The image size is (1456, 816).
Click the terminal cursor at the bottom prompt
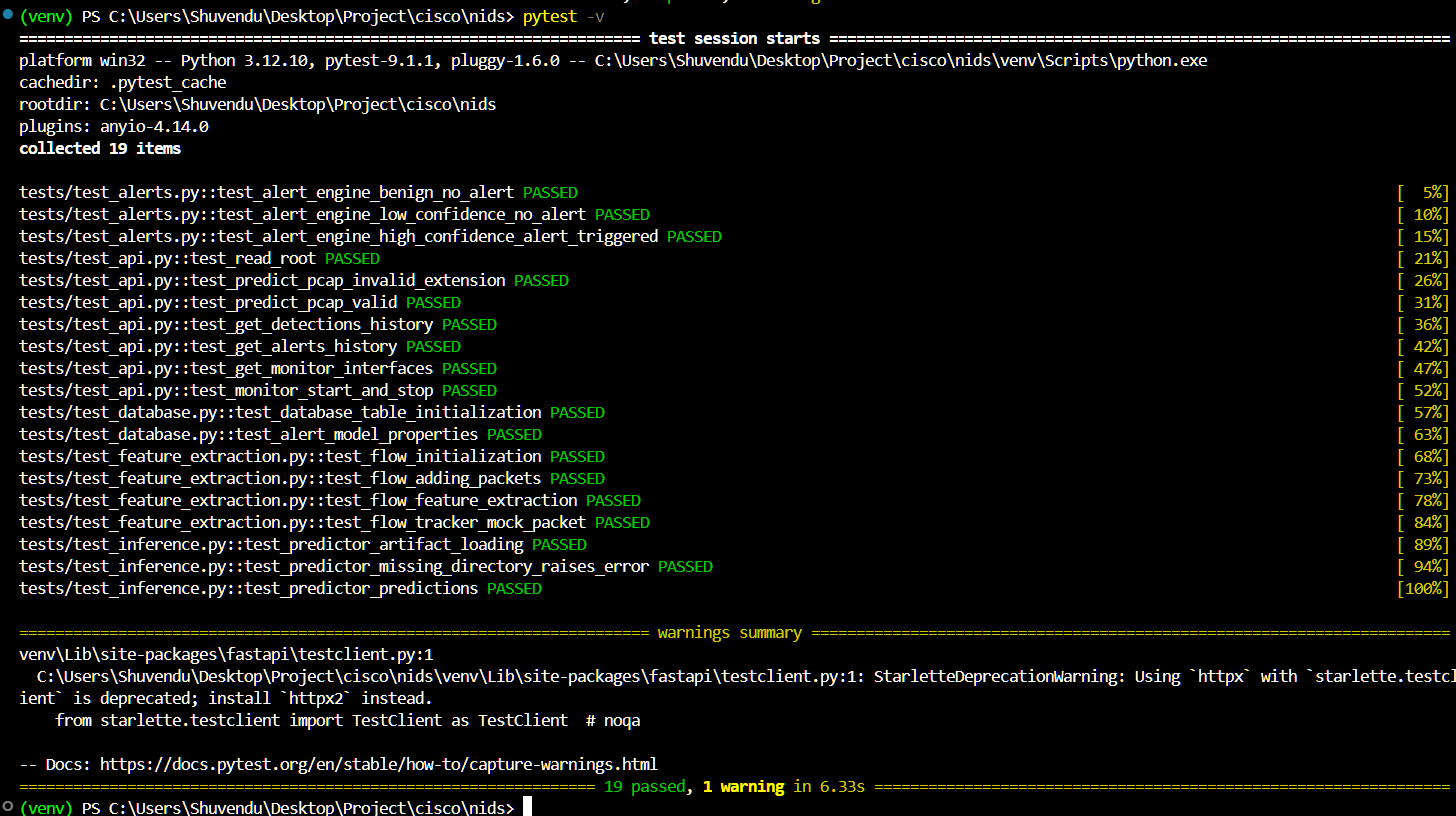(527, 807)
